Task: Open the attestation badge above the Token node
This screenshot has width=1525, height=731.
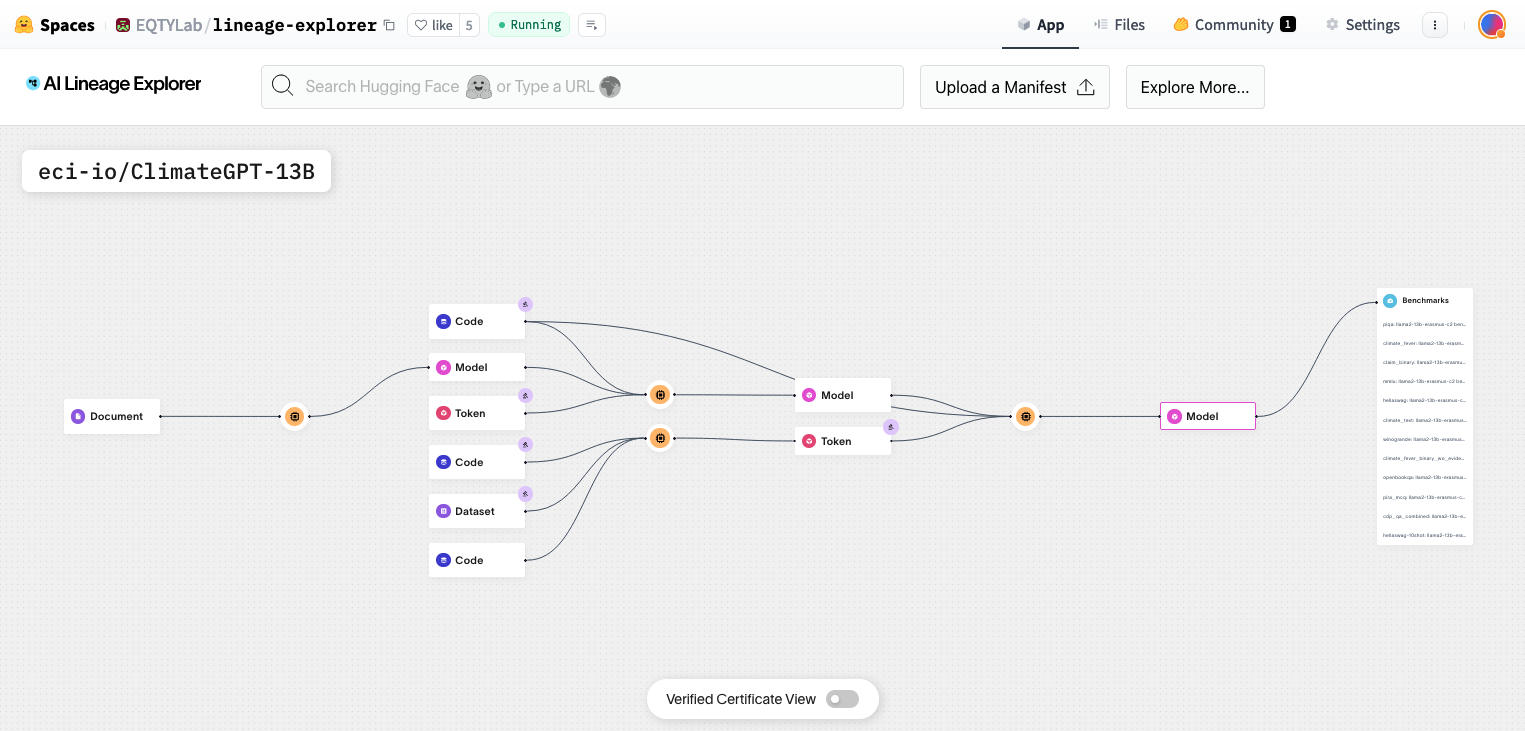Action: [x=526, y=395]
